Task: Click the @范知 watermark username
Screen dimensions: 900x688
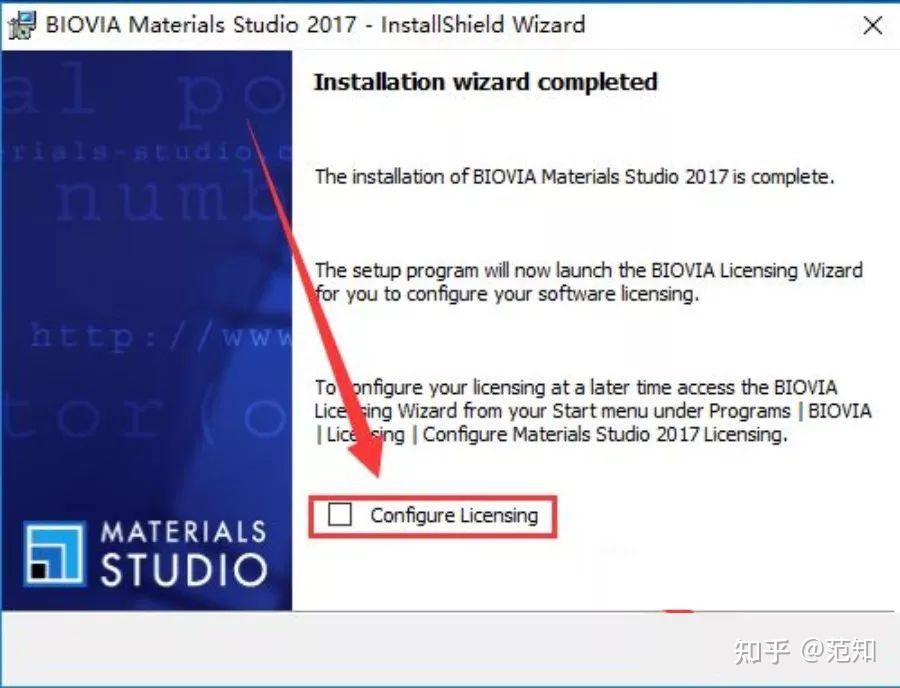Action: tap(839, 651)
